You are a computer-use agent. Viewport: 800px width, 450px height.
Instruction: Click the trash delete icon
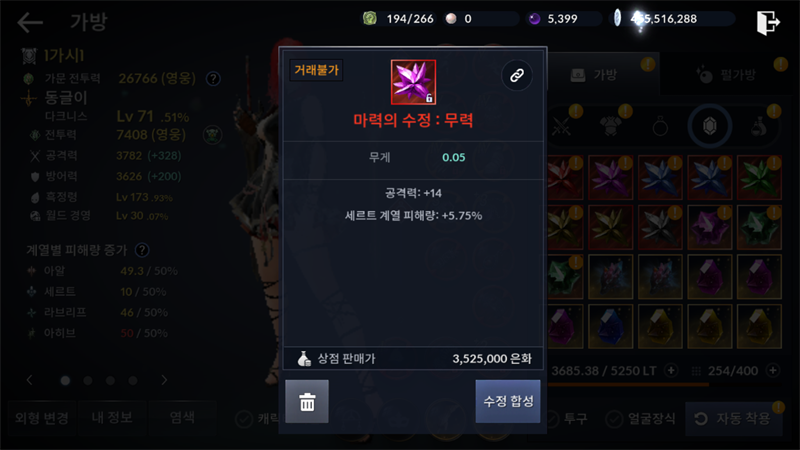click(307, 402)
